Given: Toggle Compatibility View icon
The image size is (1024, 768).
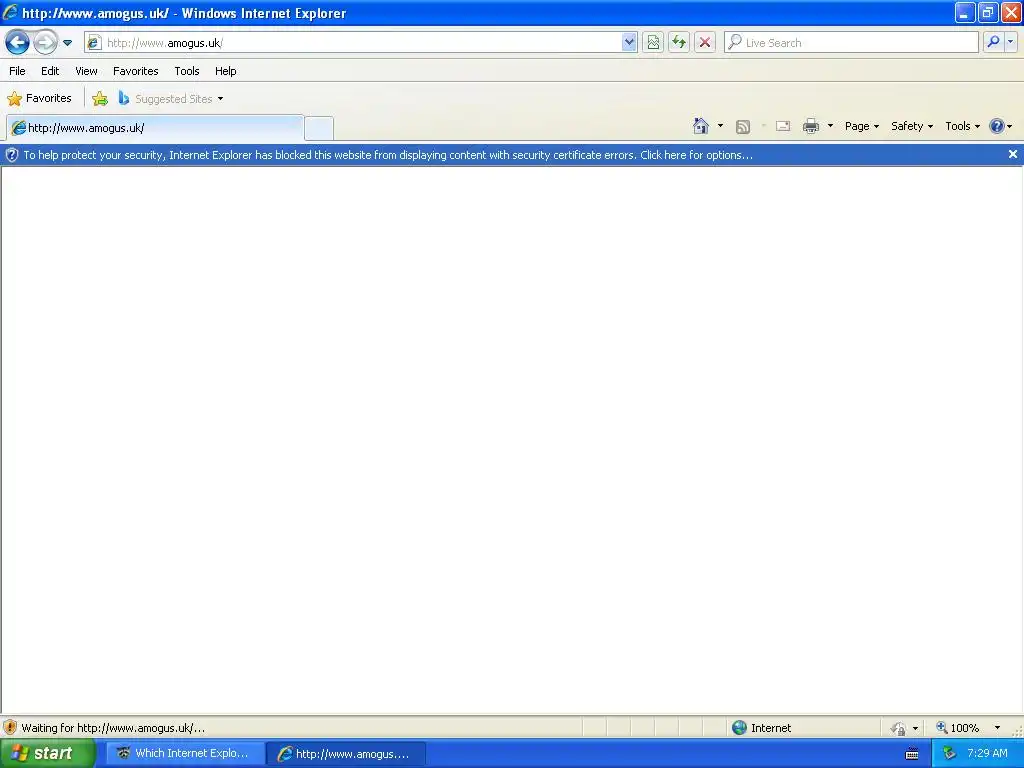Looking at the screenshot, I should pyautogui.click(x=653, y=43).
